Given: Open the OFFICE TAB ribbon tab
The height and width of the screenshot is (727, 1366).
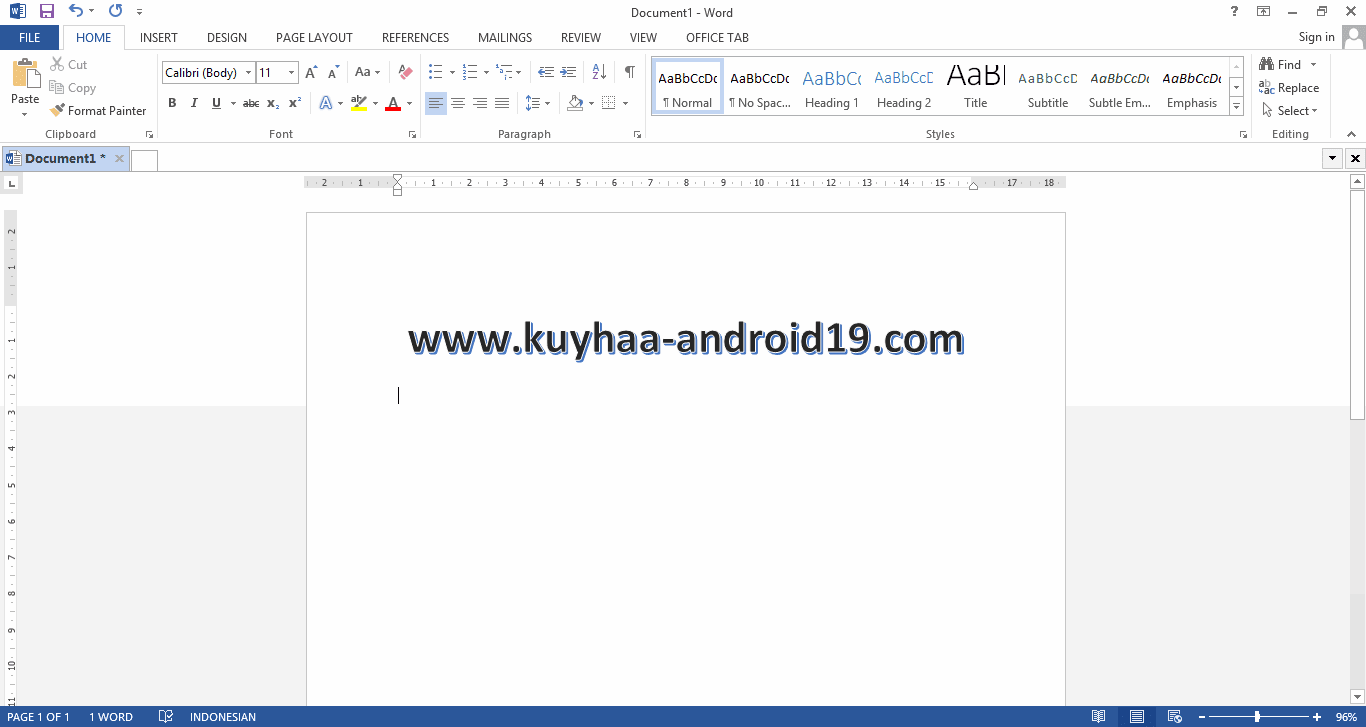Looking at the screenshot, I should 717,38.
